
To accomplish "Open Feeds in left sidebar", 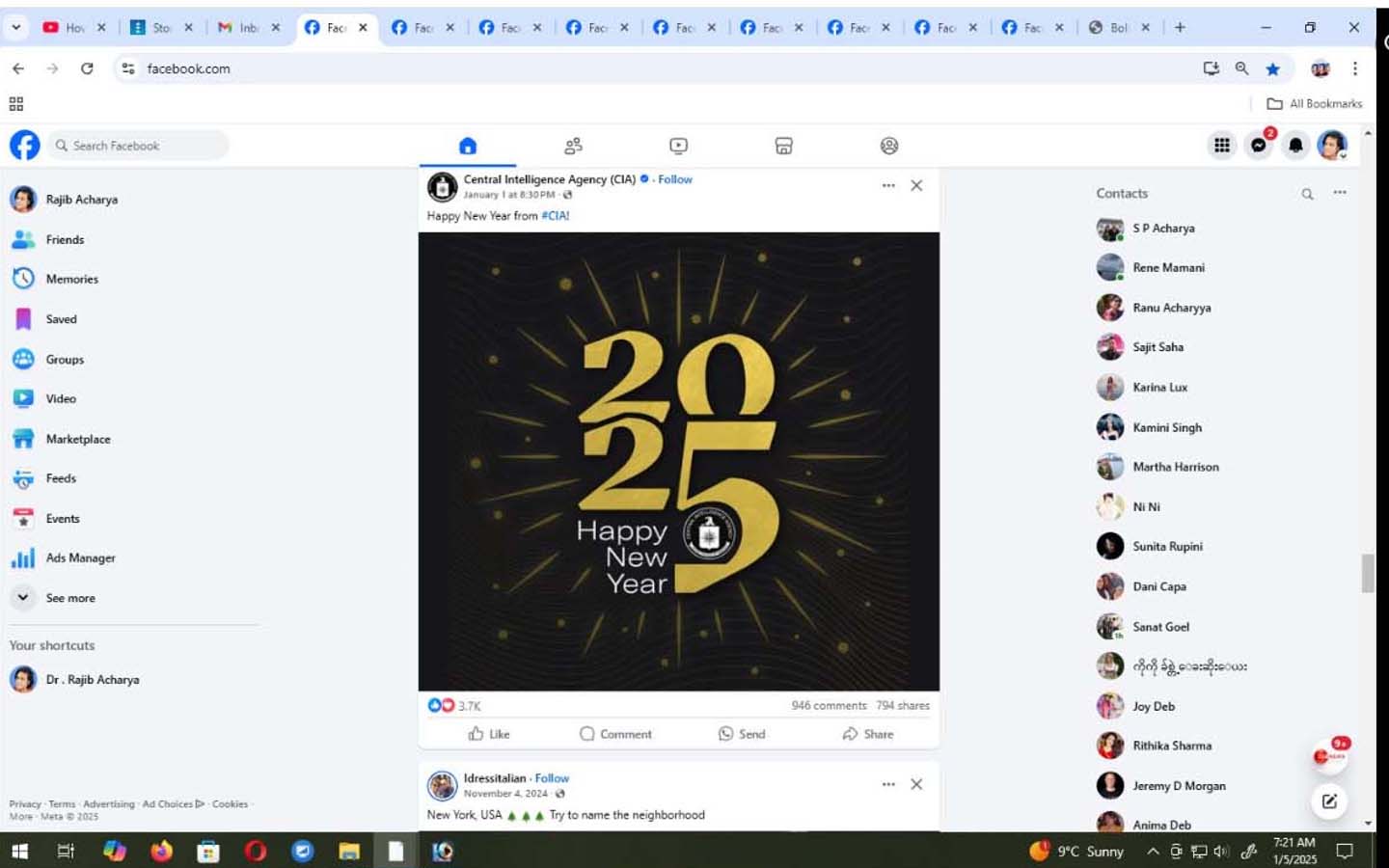I will (61, 478).
